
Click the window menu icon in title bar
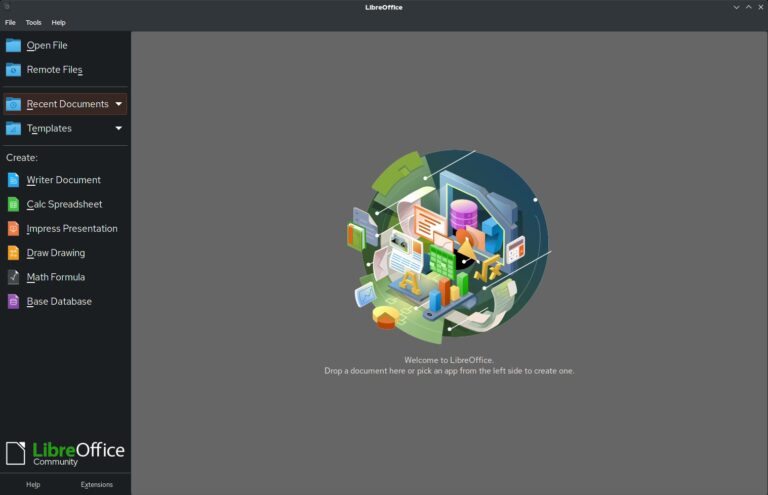pyautogui.click(x=6, y=7)
